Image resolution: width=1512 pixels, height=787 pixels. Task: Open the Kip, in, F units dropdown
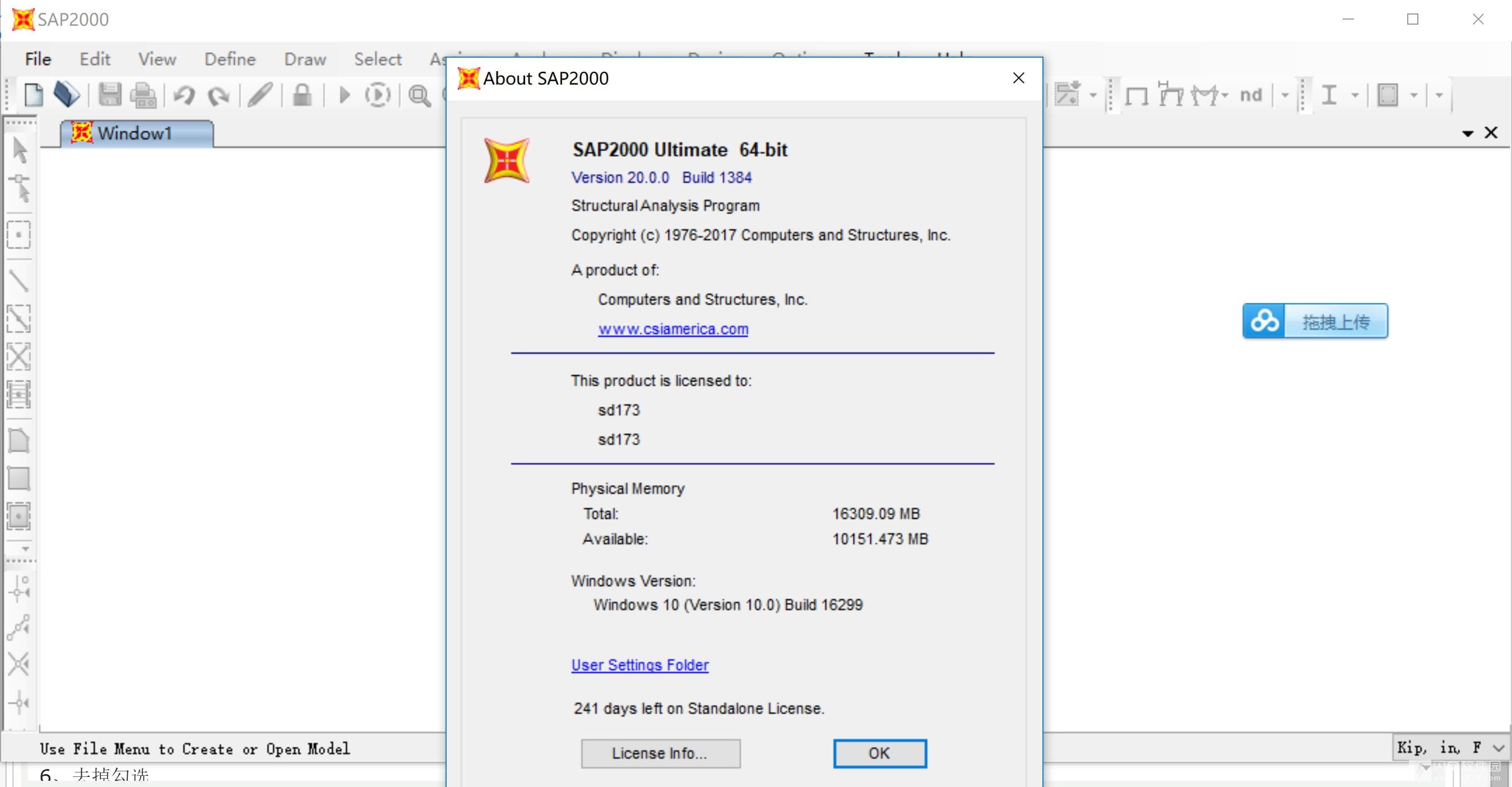pyautogui.click(x=1499, y=748)
